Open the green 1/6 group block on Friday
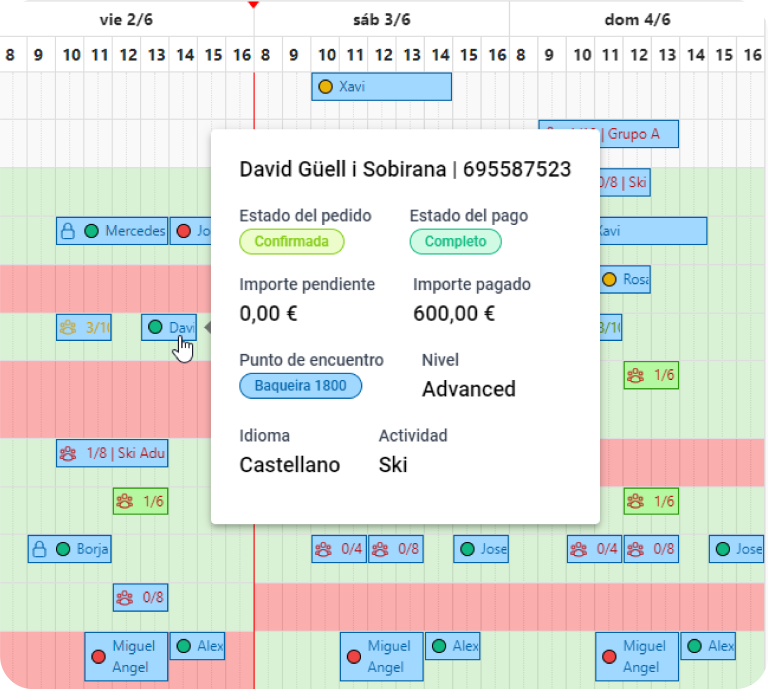The width and height of the screenshot is (768, 689). [x=141, y=501]
